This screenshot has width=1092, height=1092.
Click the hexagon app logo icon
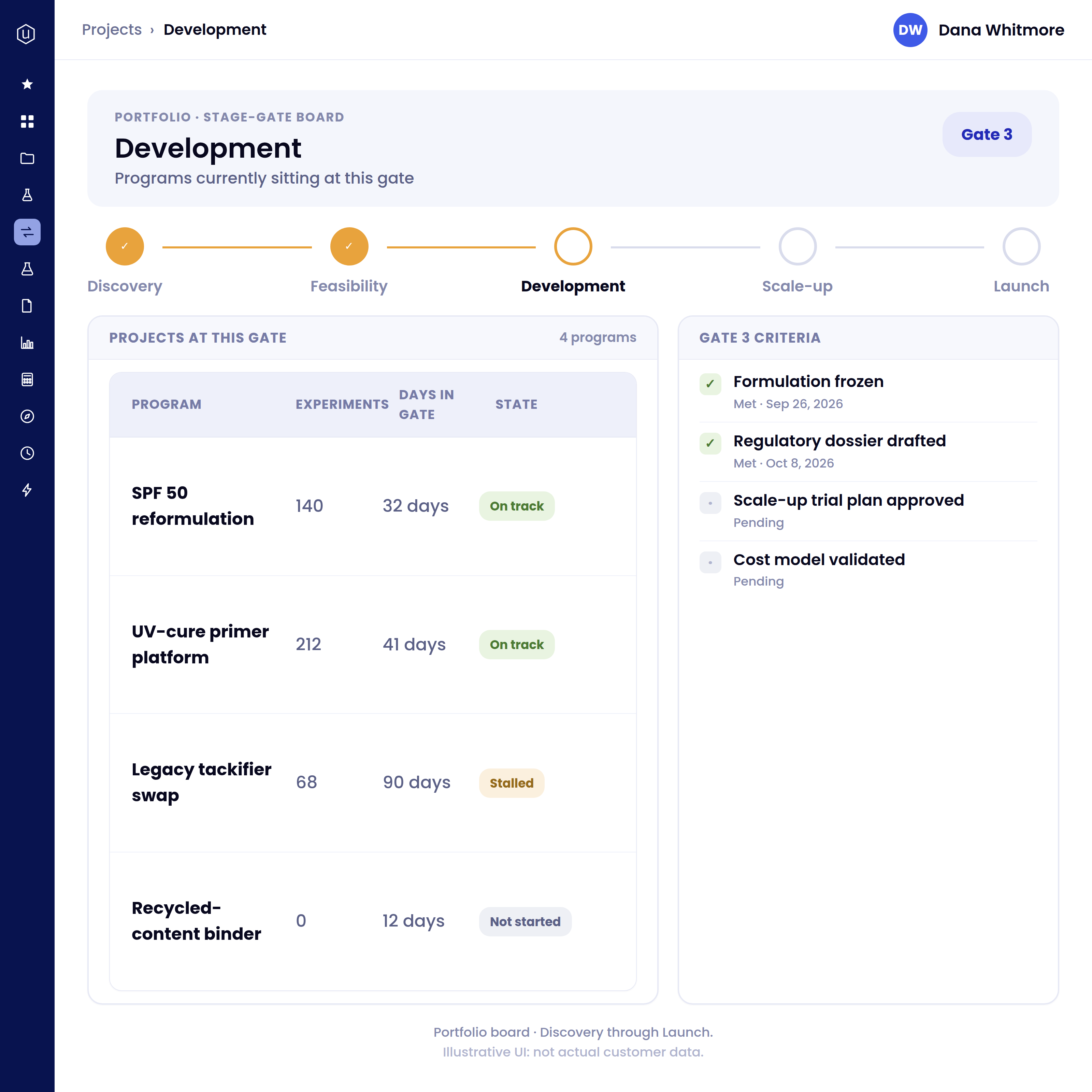click(27, 34)
